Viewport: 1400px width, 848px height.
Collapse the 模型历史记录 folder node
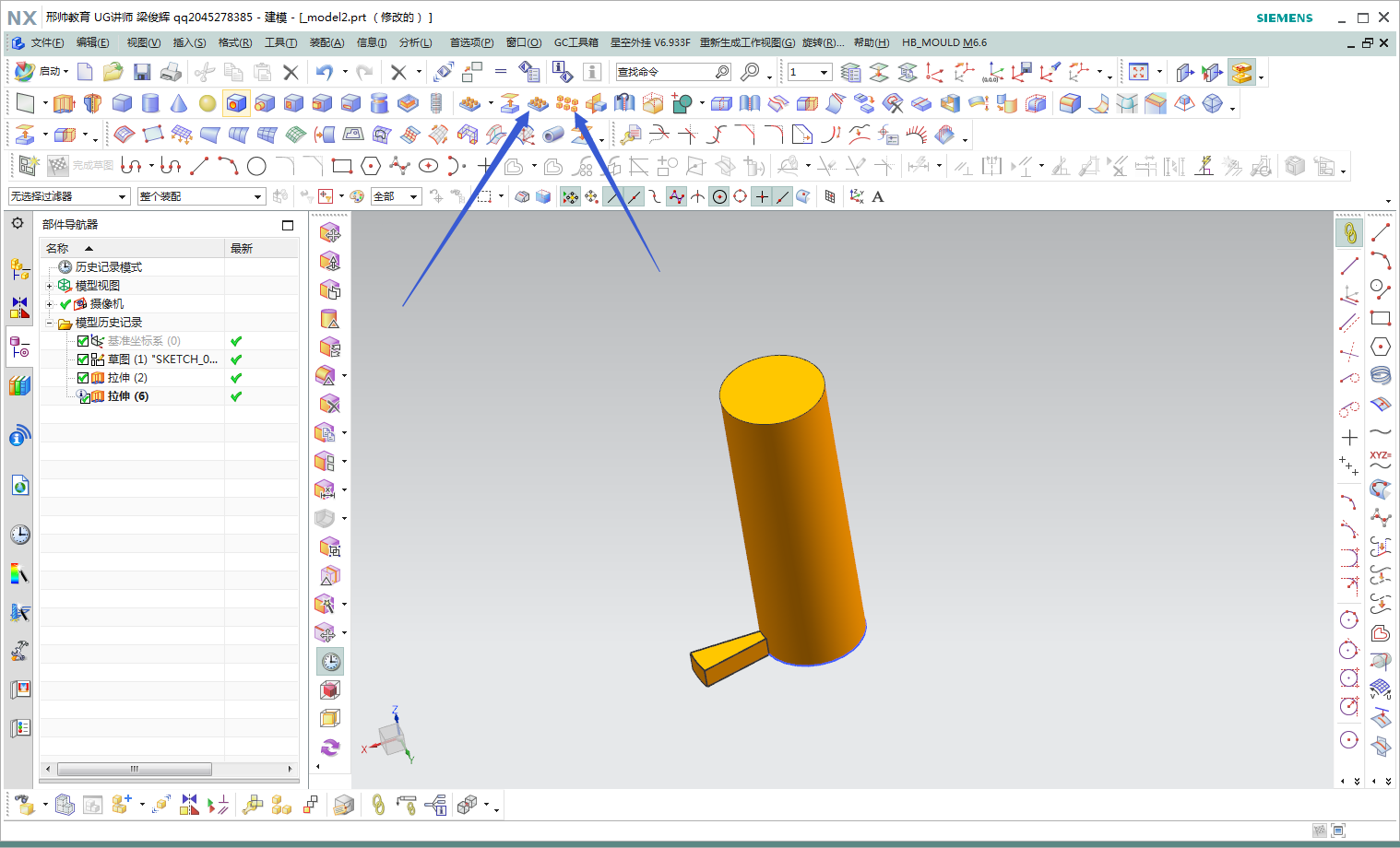click(50, 323)
